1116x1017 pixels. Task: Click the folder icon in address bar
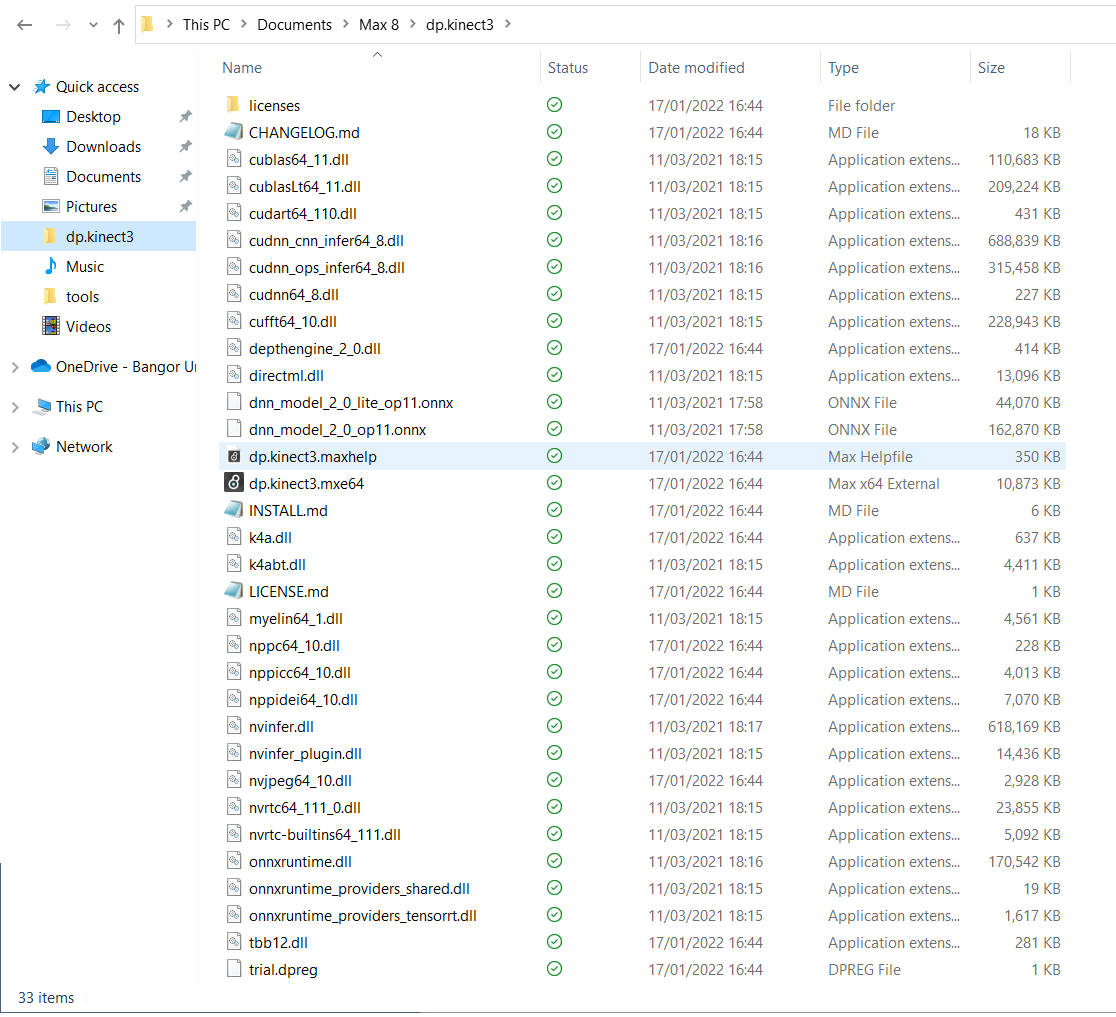pyautogui.click(x=147, y=24)
